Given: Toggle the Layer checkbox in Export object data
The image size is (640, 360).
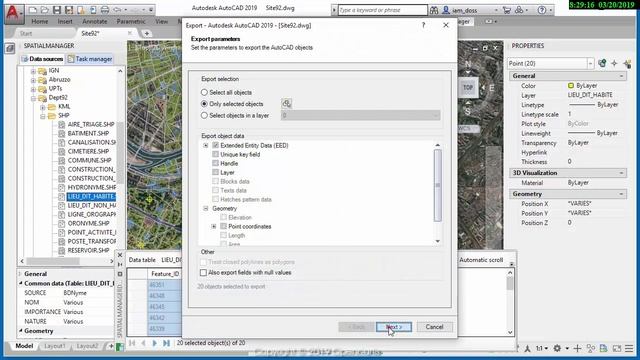Looking at the screenshot, I should point(216,172).
